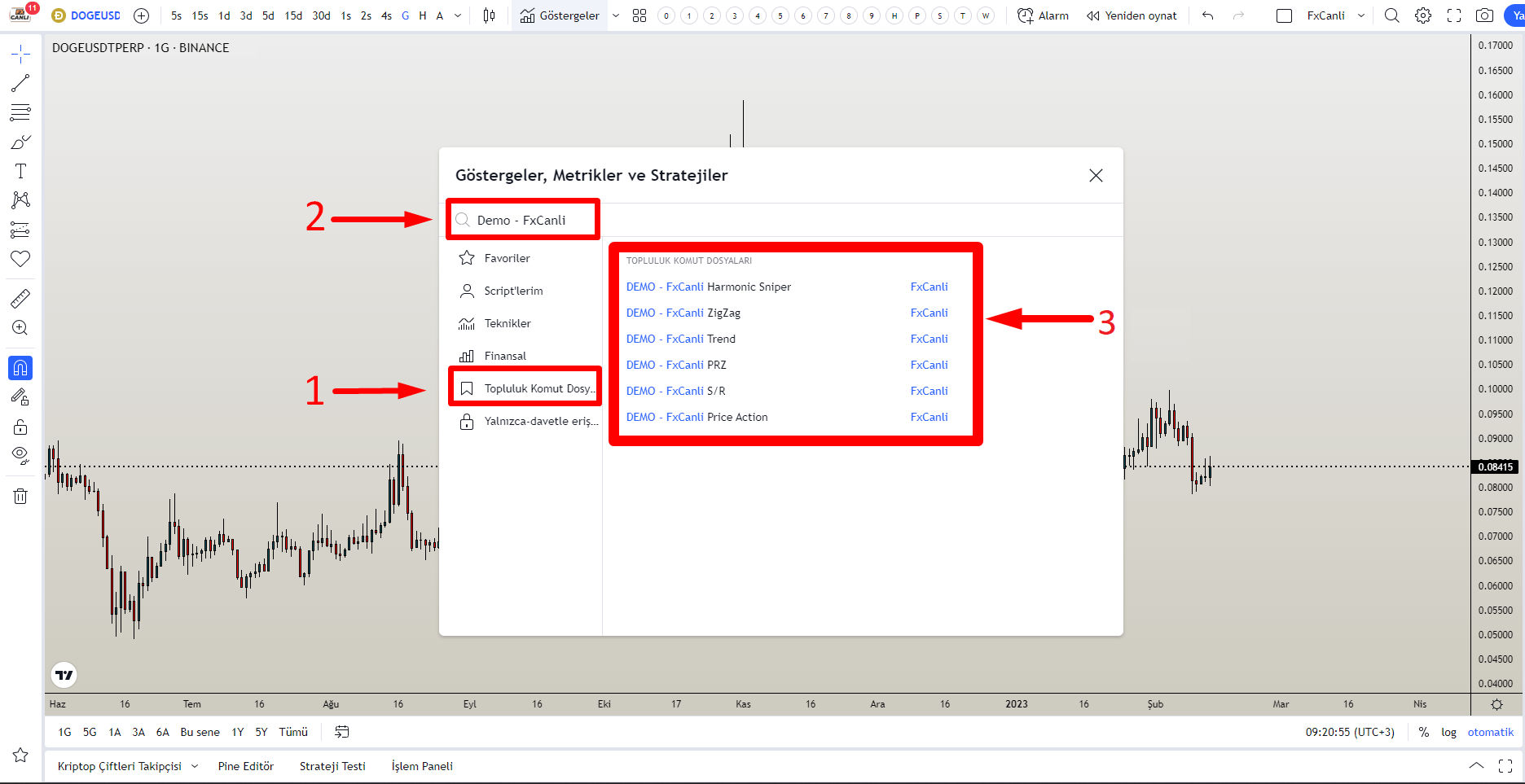The width and height of the screenshot is (1525, 784).
Task: Hide all drawings with the eye icon
Action: click(x=20, y=455)
